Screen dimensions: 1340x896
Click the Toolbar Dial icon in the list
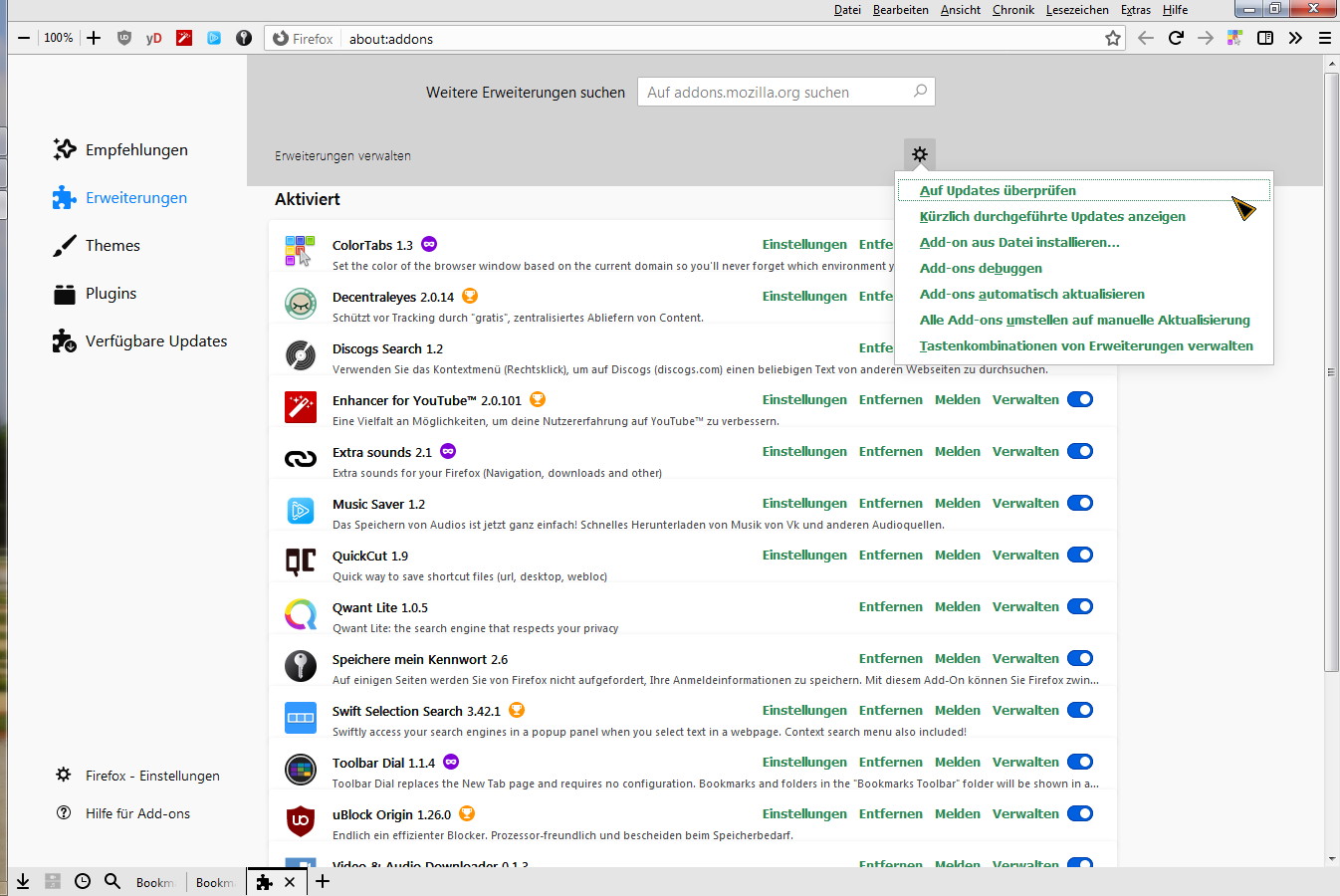pyautogui.click(x=301, y=769)
